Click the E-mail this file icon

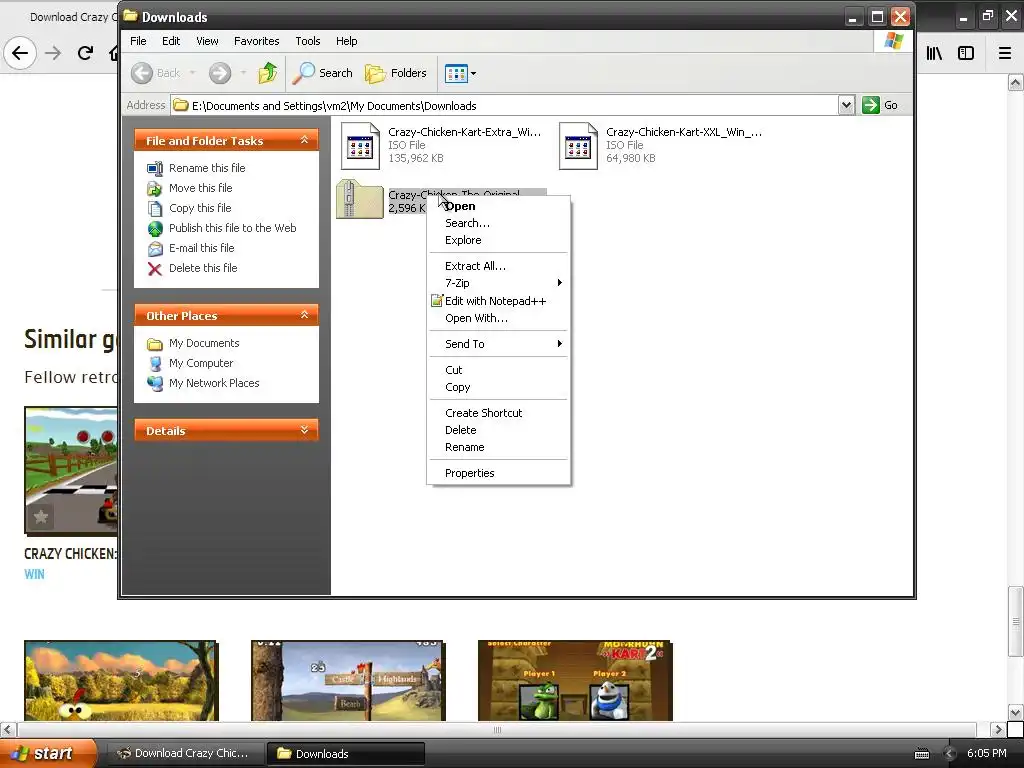[x=155, y=249]
